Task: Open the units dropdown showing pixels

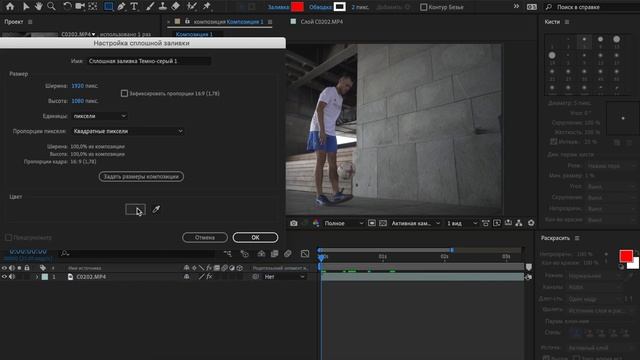Action: [x=99, y=116]
